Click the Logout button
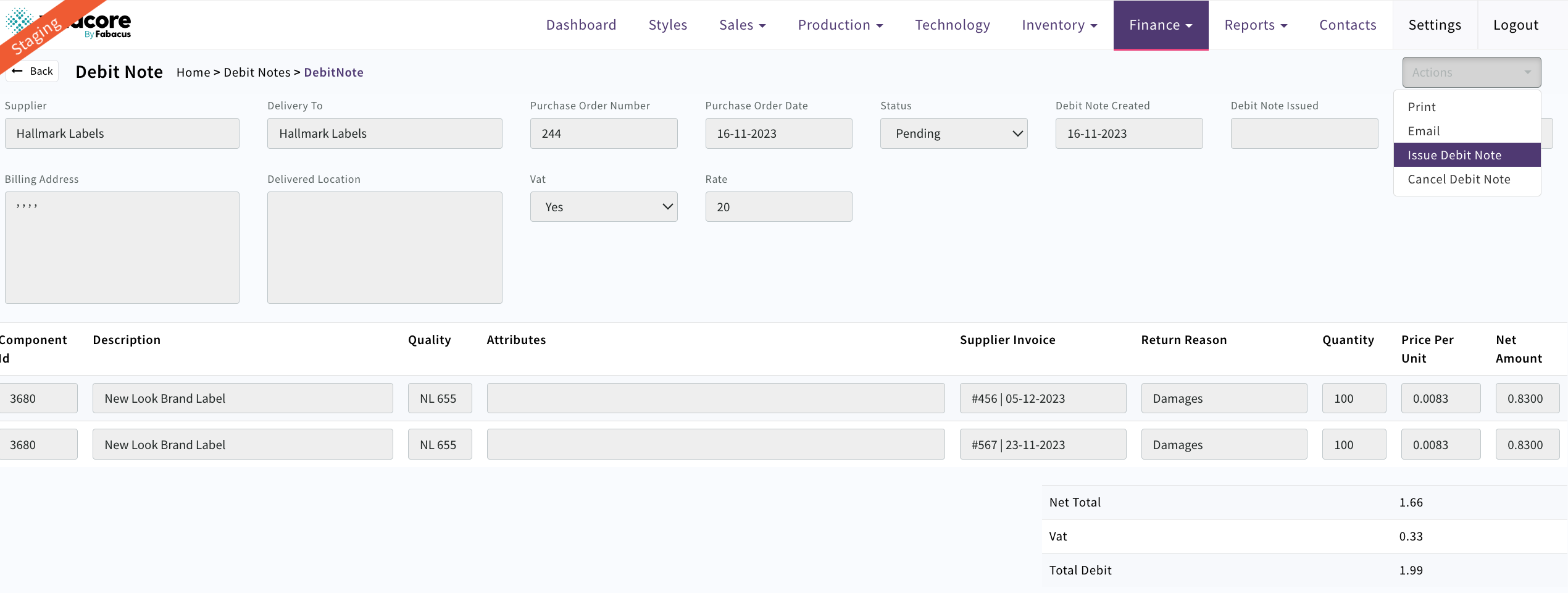The height and width of the screenshot is (593, 1568). tap(1516, 25)
